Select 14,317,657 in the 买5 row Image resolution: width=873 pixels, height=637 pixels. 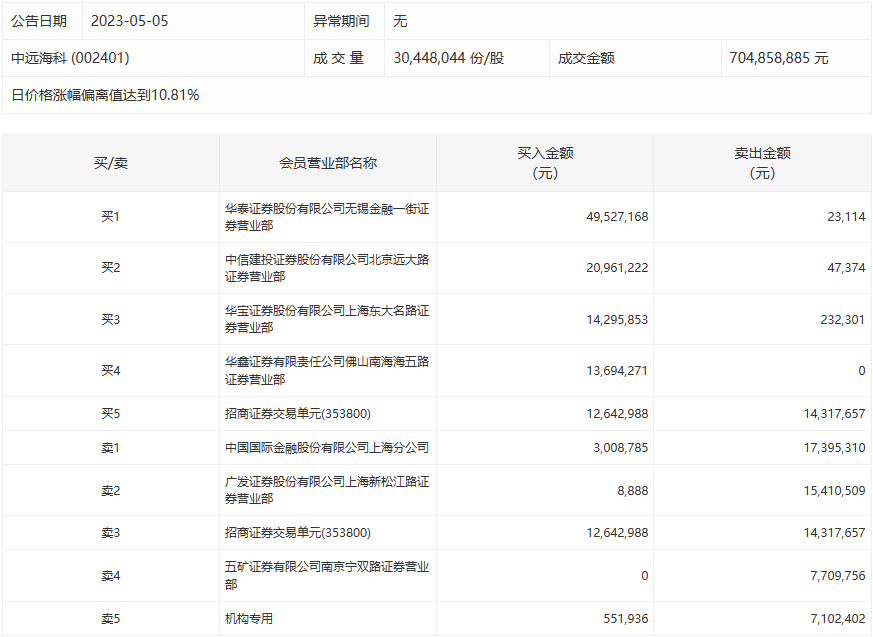[834, 414]
